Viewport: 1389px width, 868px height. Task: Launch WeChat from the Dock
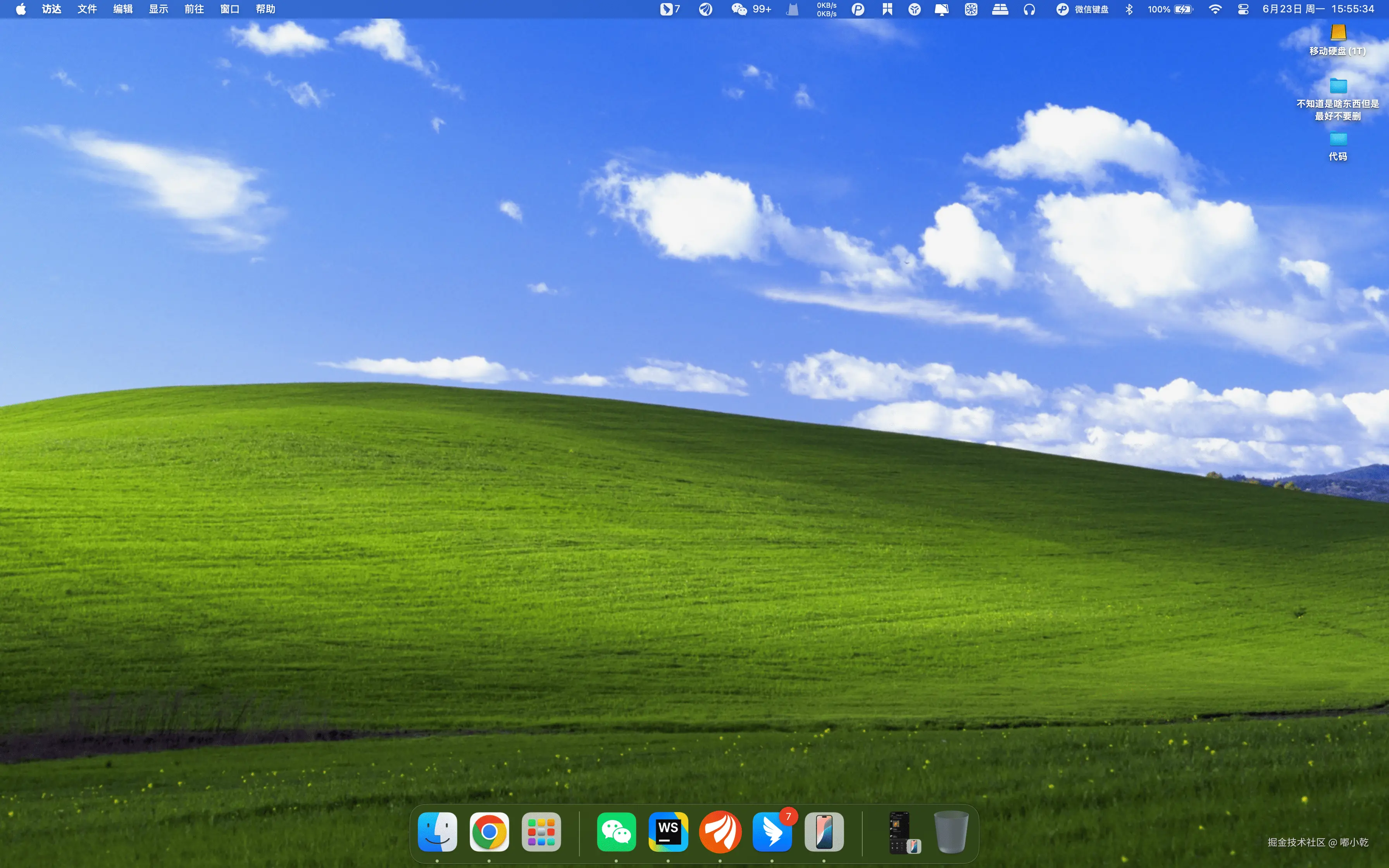[617, 832]
